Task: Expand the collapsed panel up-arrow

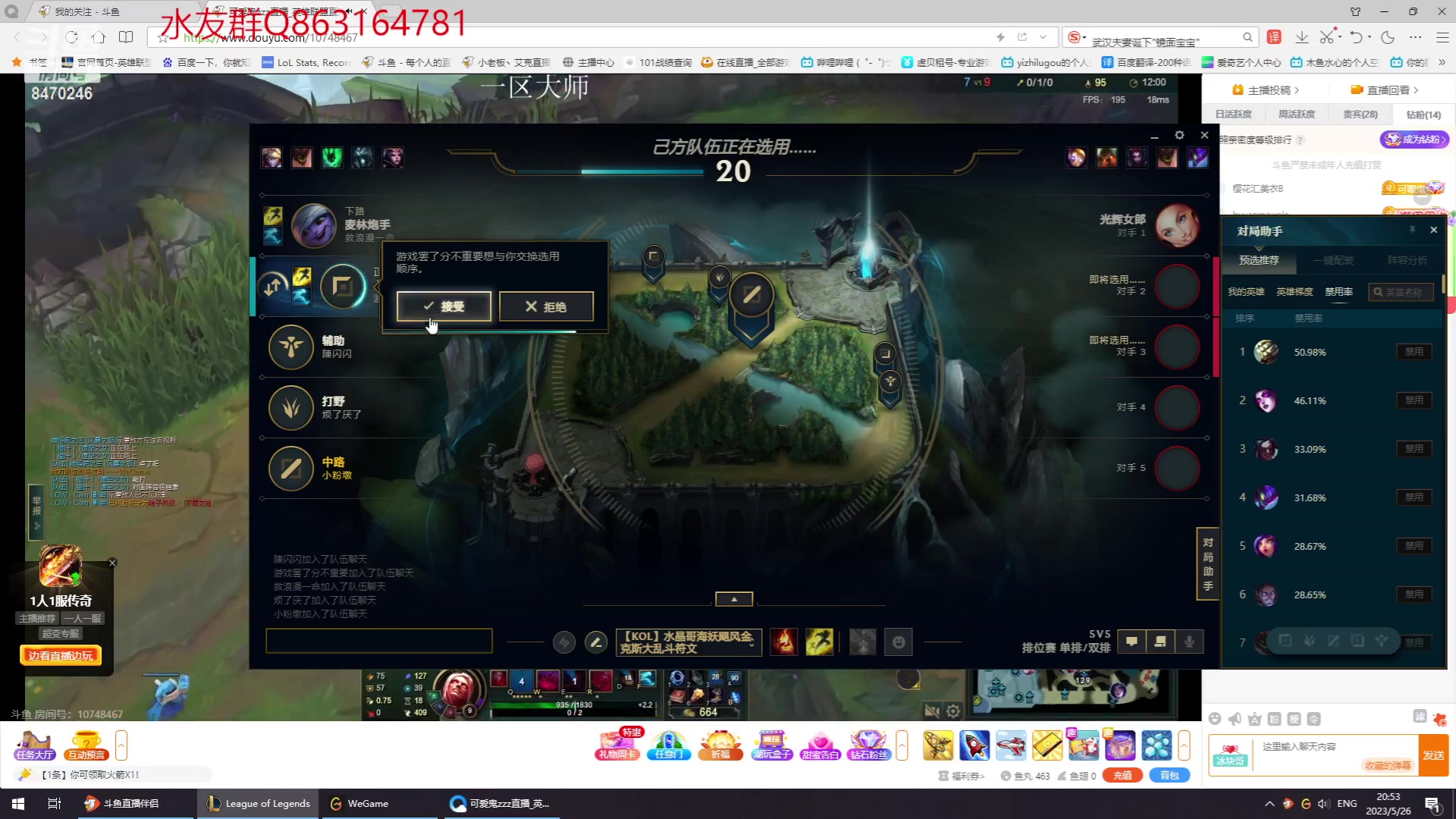Action: click(x=733, y=599)
